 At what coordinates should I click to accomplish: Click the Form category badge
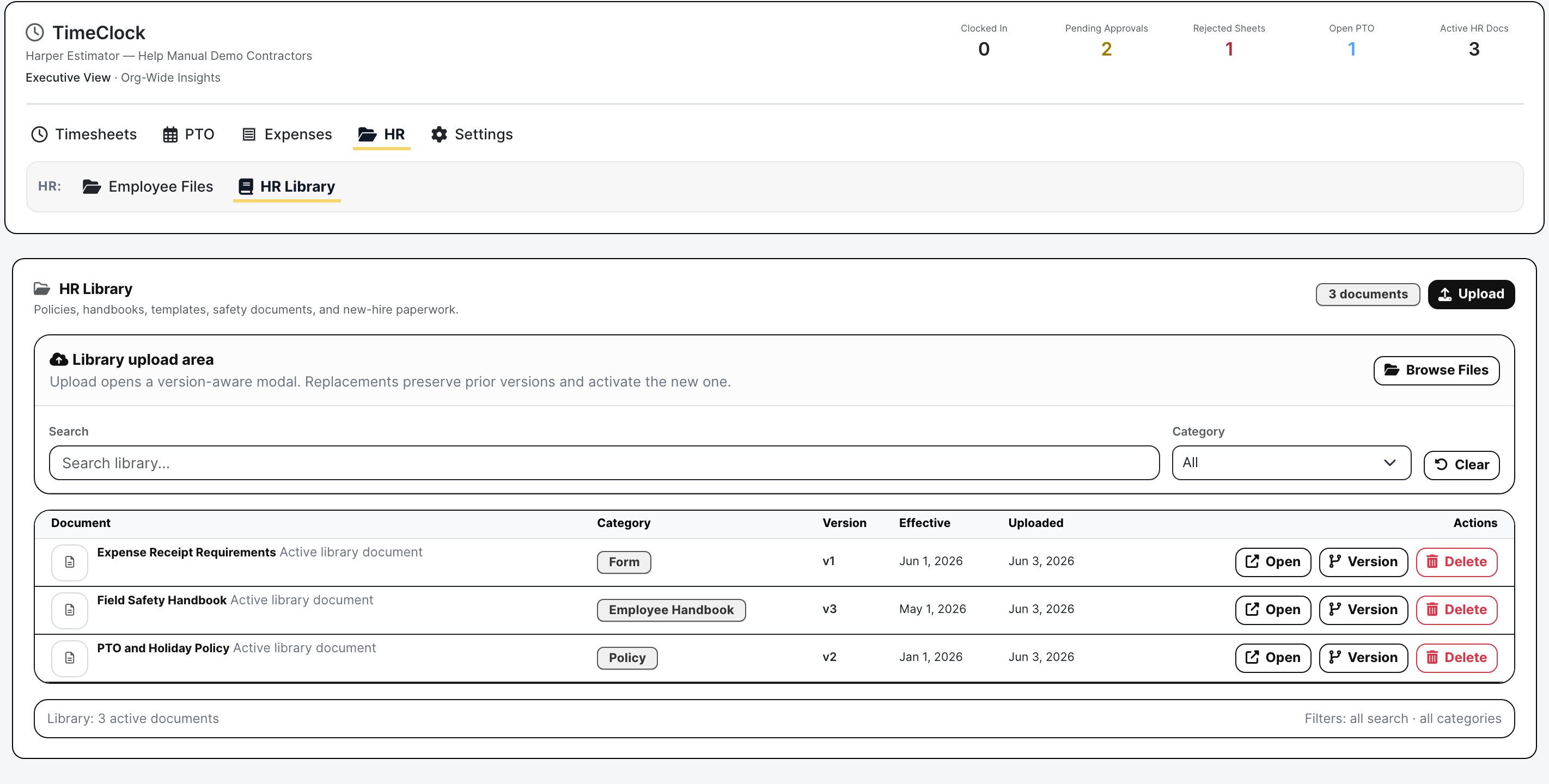click(624, 562)
